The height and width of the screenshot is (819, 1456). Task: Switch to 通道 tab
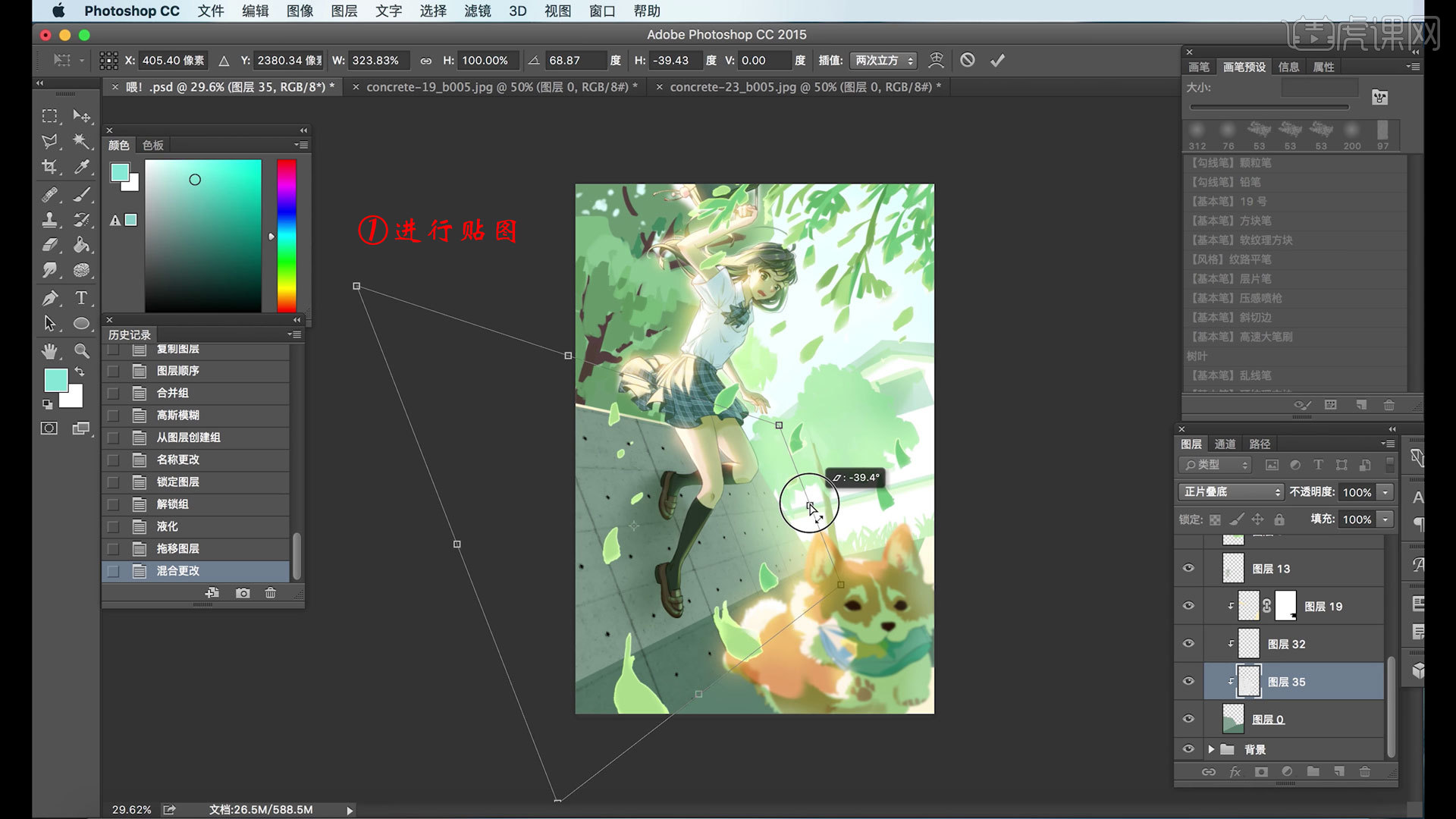(1225, 444)
